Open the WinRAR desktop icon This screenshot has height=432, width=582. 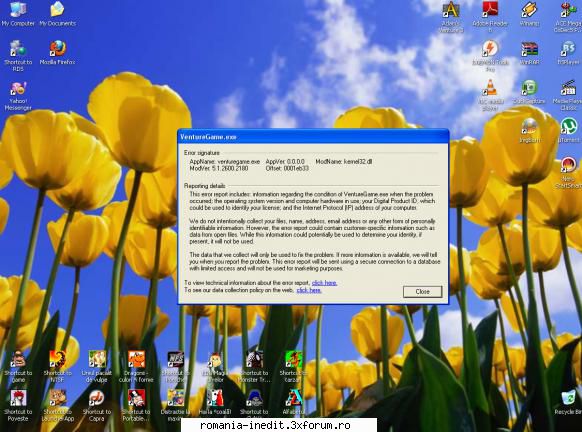click(x=529, y=52)
